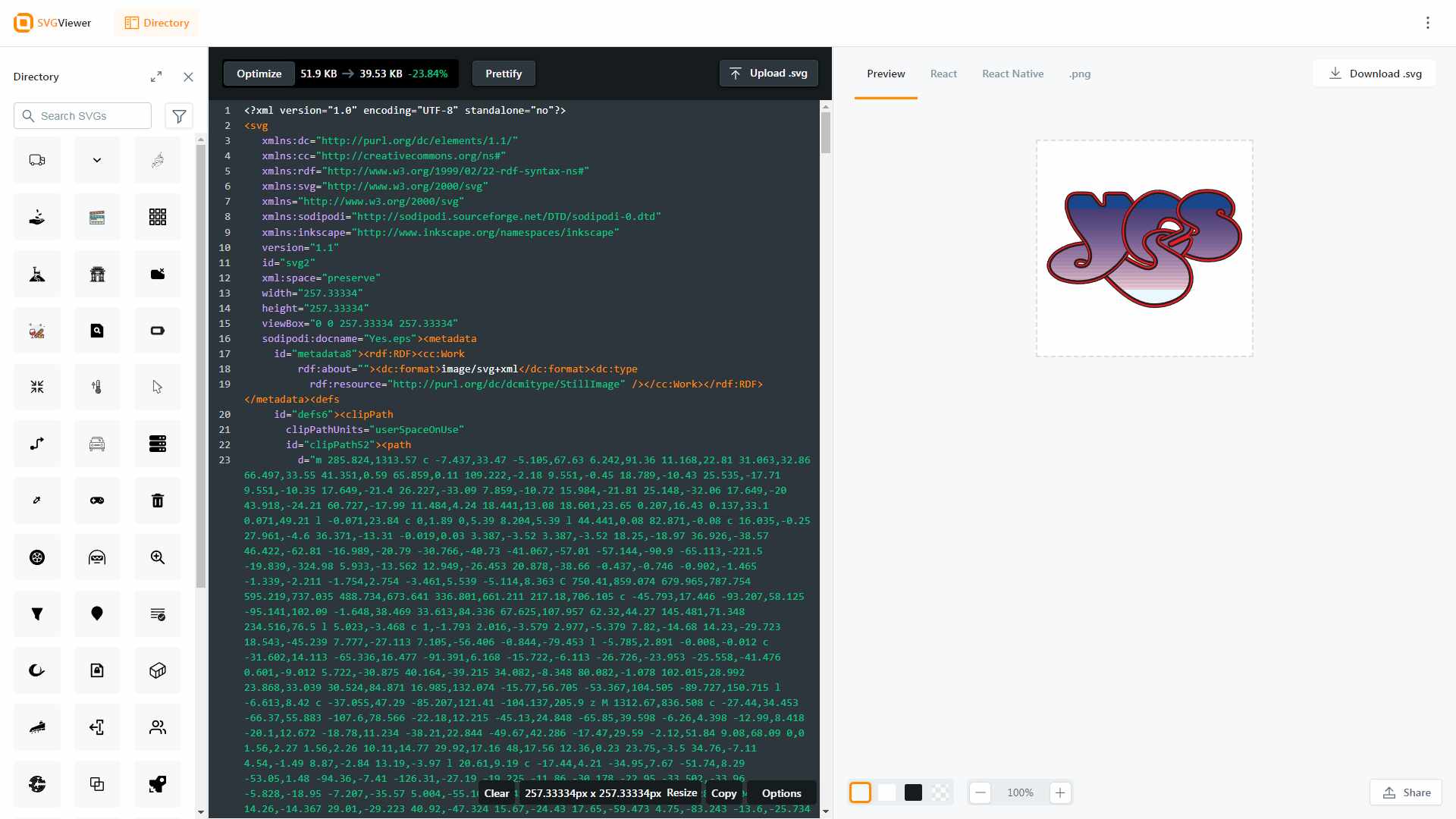Click the filter funnel button beside search
Screen dimensions: 1456x819
(x=179, y=116)
